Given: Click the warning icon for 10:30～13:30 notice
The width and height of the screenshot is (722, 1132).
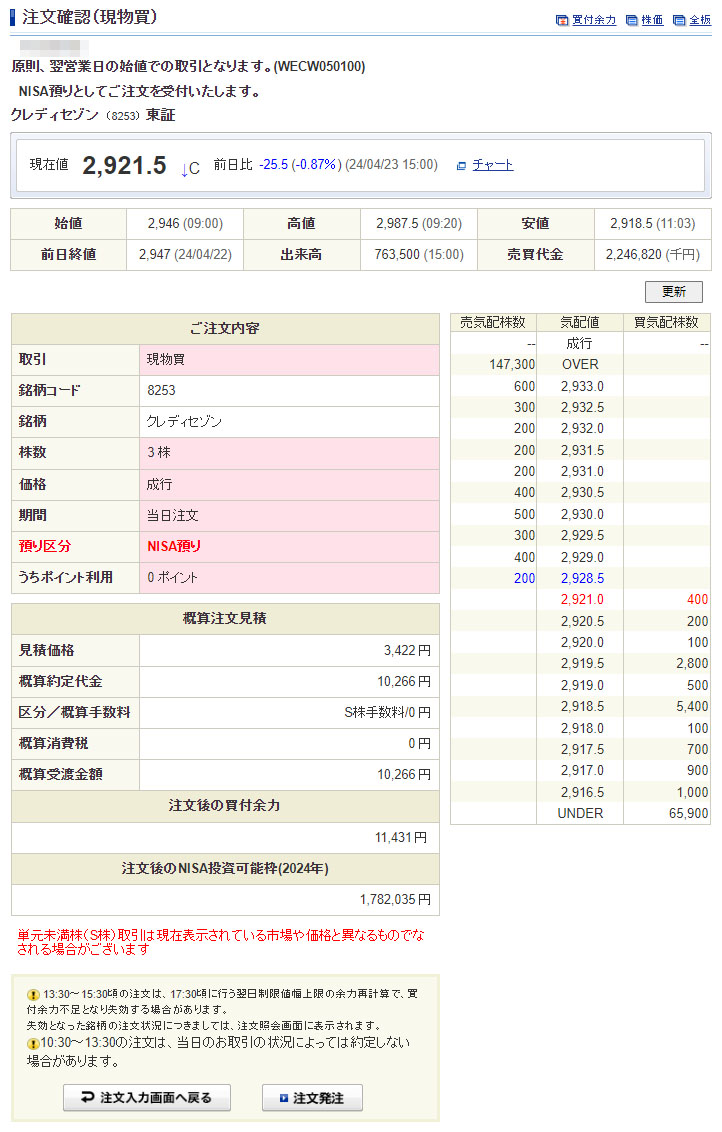Looking at the screenshot, I should [33, 1043].
